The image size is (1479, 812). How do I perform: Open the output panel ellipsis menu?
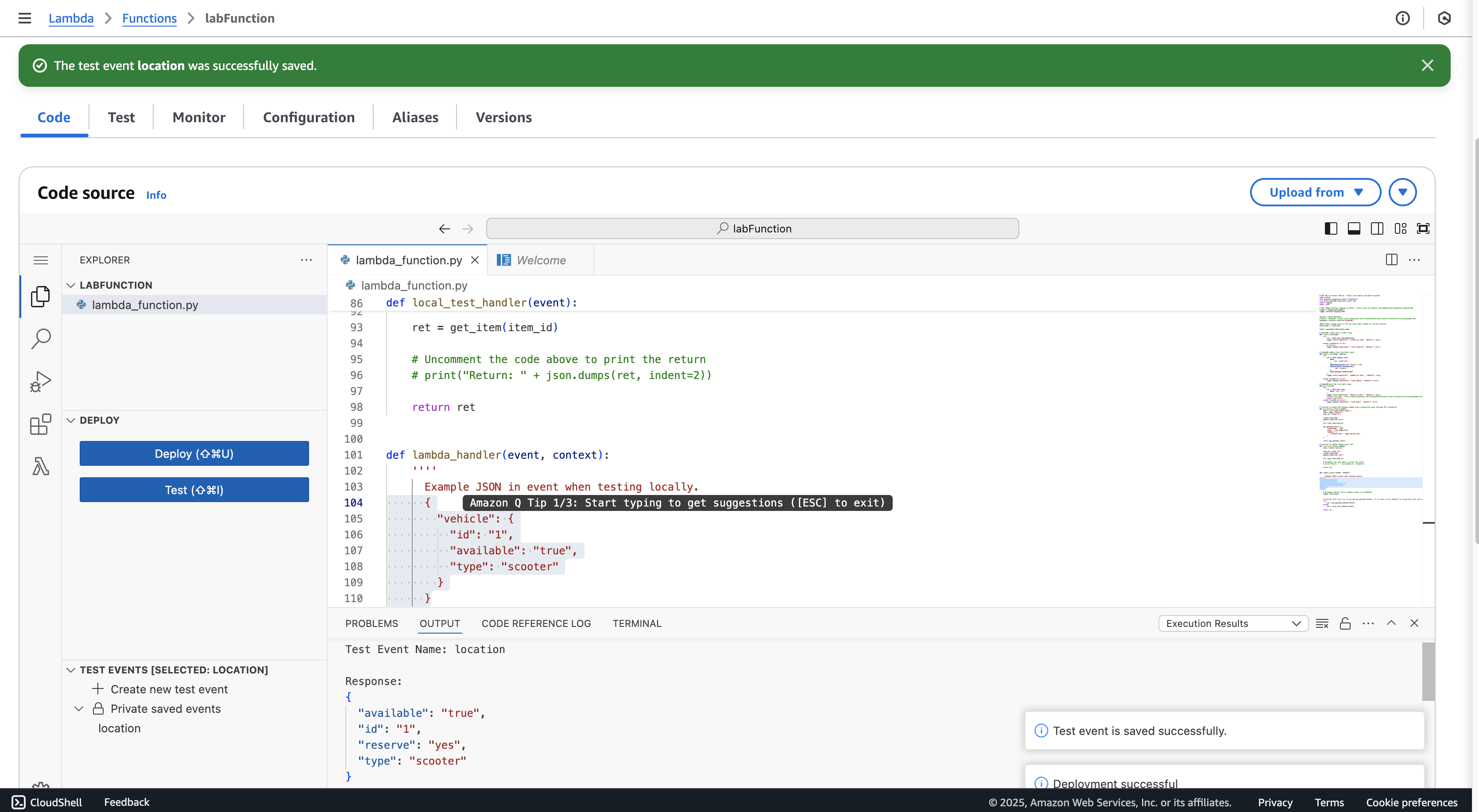point(1368,624)
